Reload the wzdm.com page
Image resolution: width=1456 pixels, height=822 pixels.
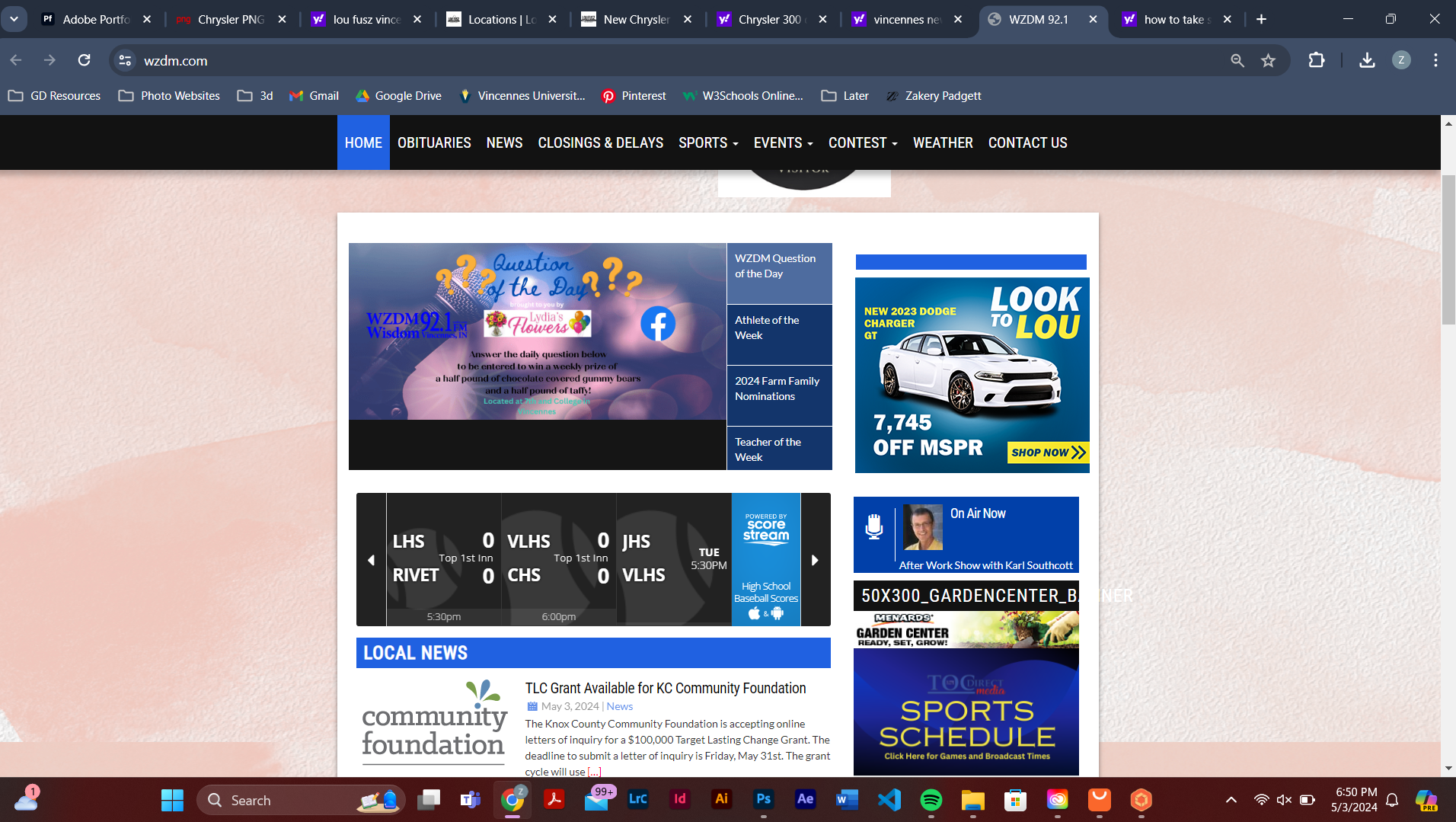coord(84,60)
